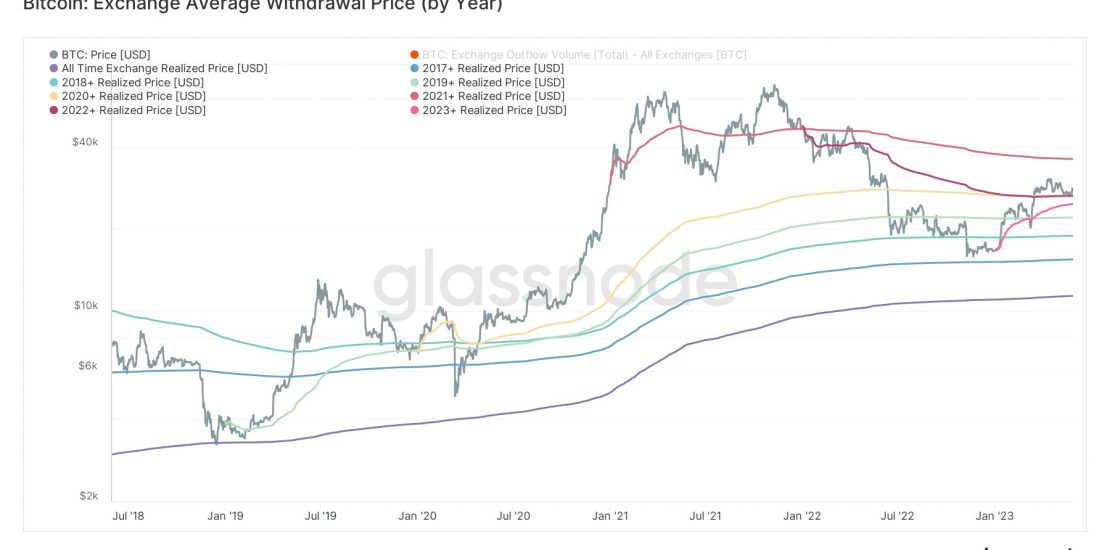Click the yellow 2020+ Realized Price dot
The width and height of the screenshot is (1110, 550).
point(53,96)
